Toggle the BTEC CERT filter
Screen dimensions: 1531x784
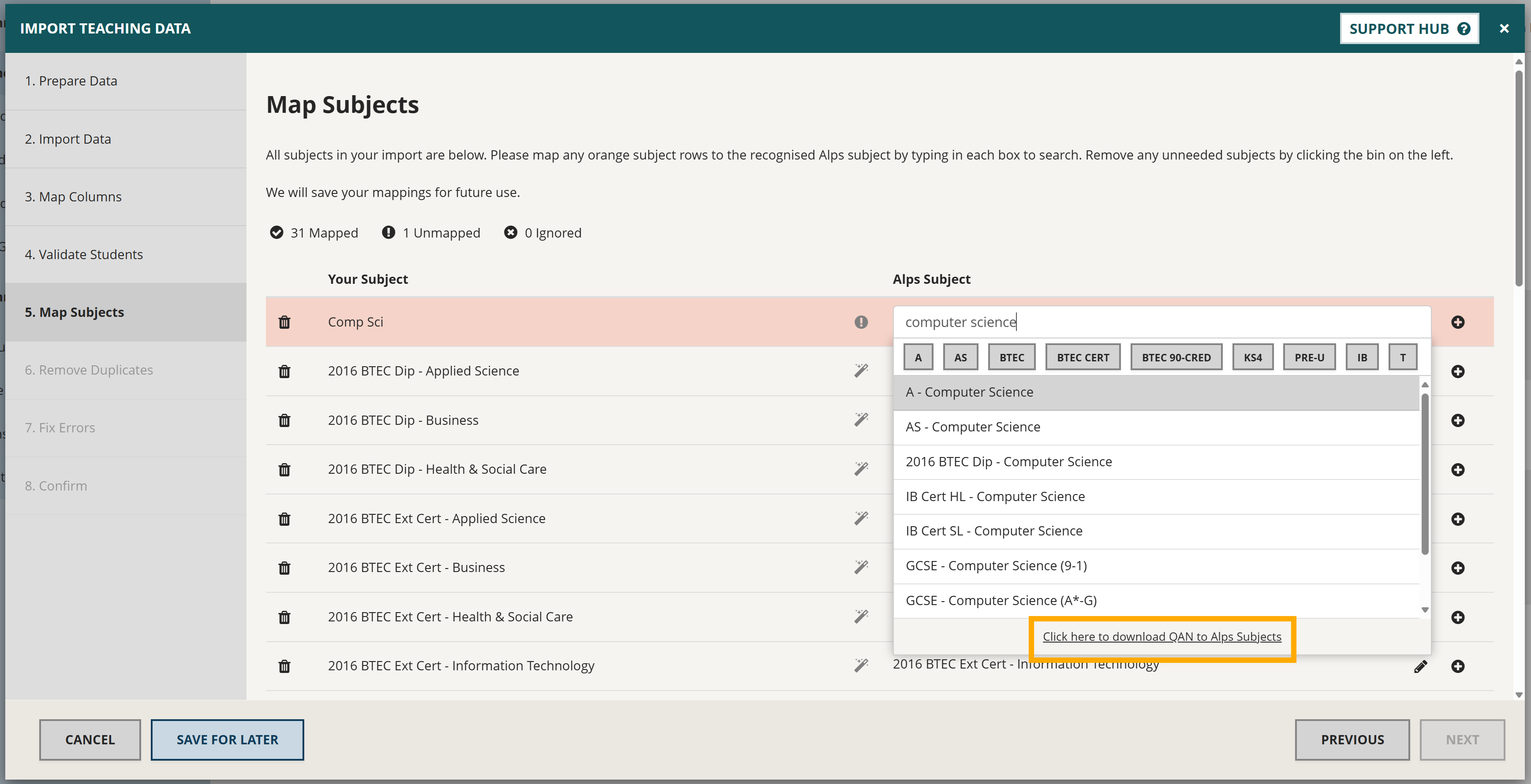click(x=1083, y=357)
